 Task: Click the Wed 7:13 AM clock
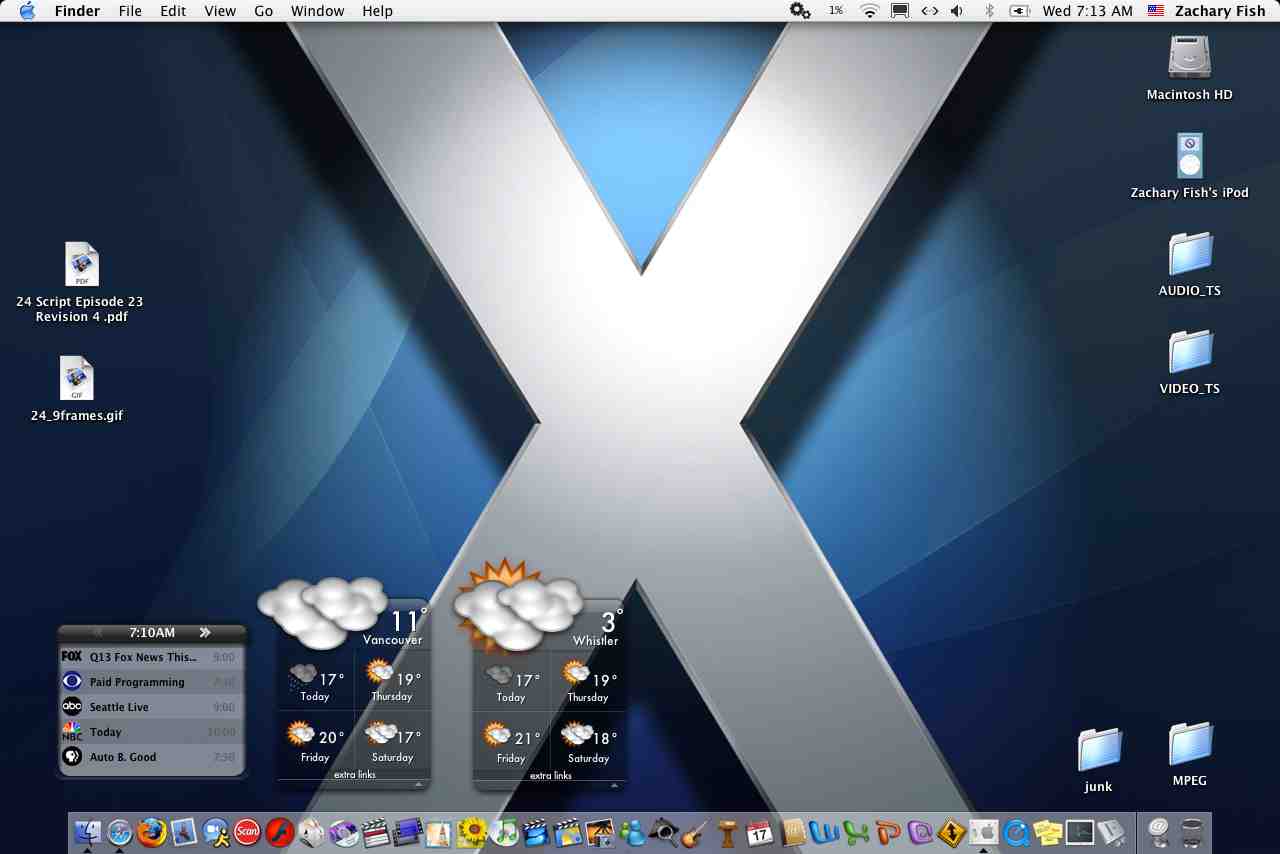[1087, 11]
